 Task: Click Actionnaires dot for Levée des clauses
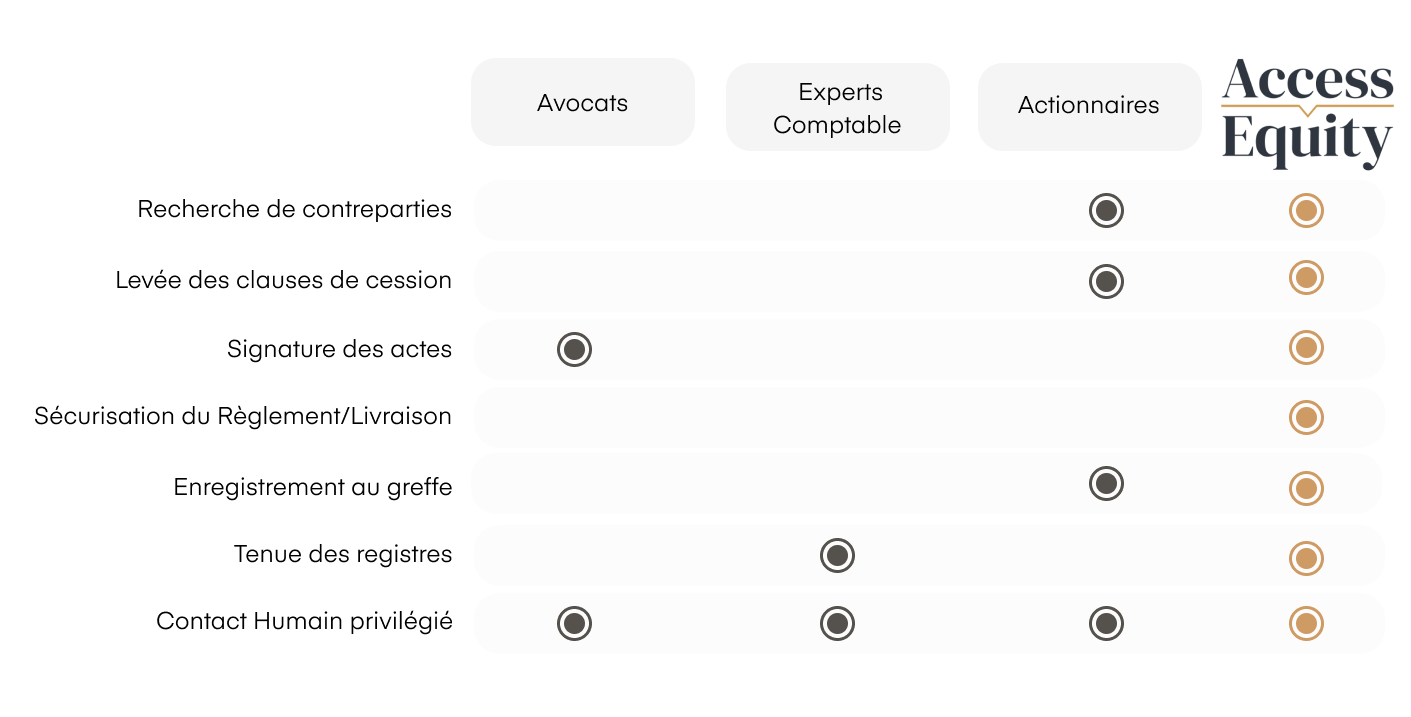point(1106,281)
